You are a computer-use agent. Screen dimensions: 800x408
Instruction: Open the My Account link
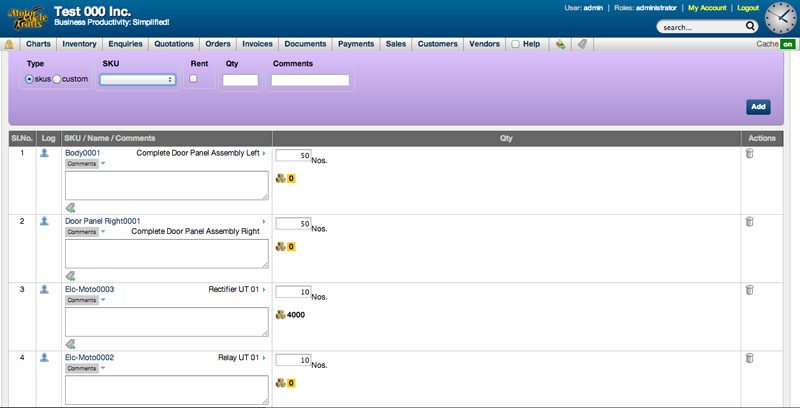(x=707, y=8)
